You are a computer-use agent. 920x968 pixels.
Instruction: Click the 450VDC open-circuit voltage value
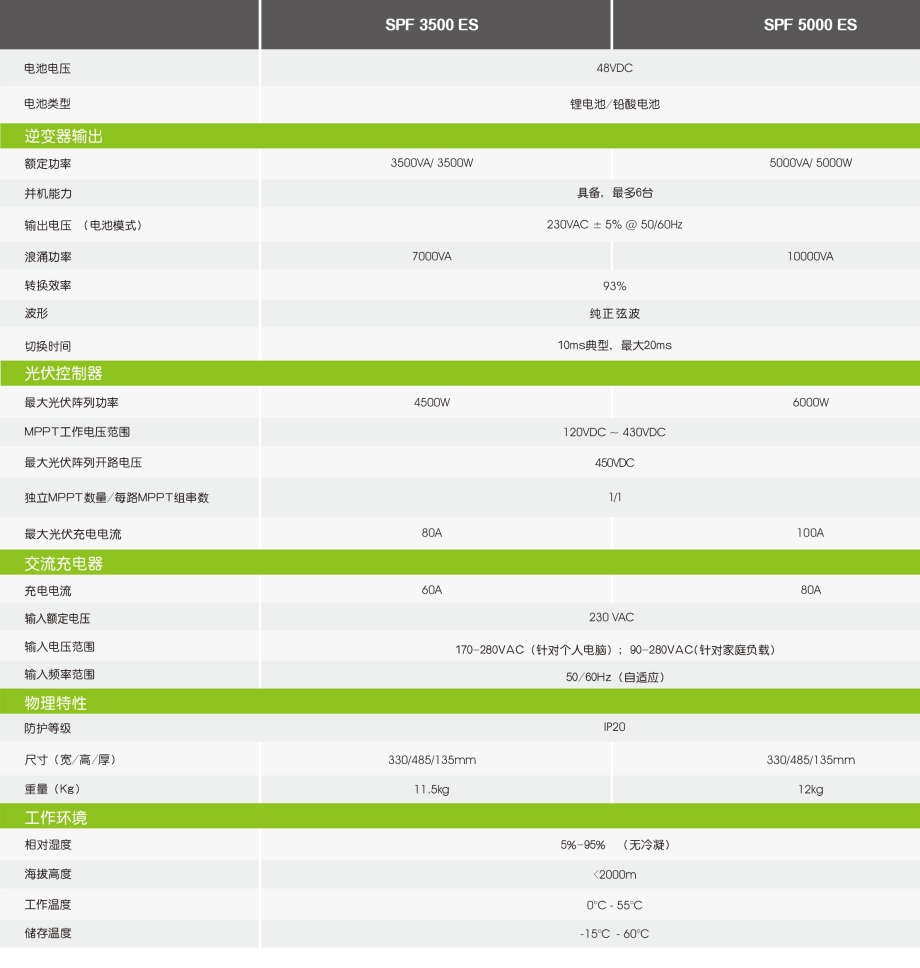click(614, 462)
